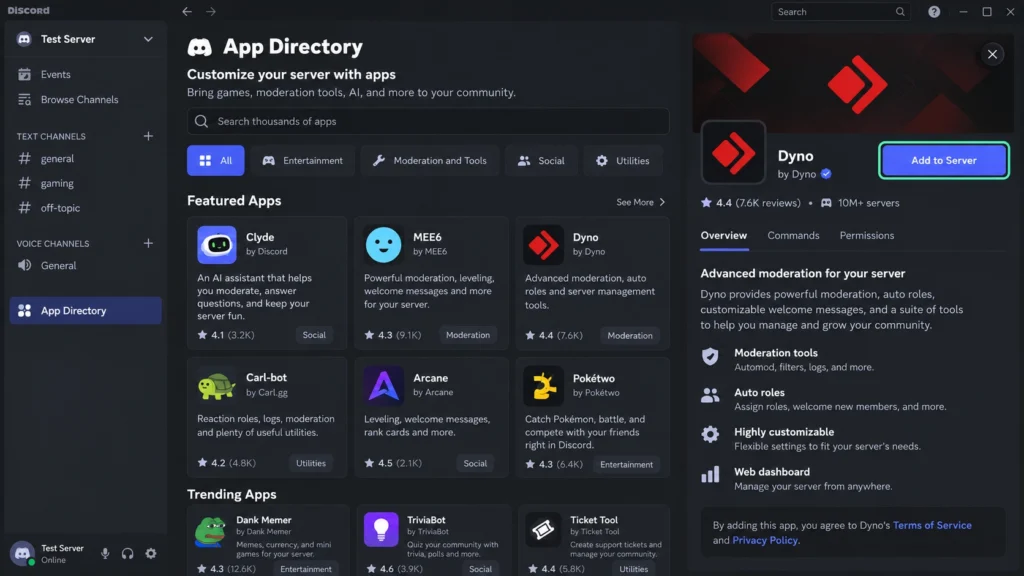This screenshot has width=1024, height=576.
Task: Deafen with the headphones icon
Action: (x=127, y=554)
